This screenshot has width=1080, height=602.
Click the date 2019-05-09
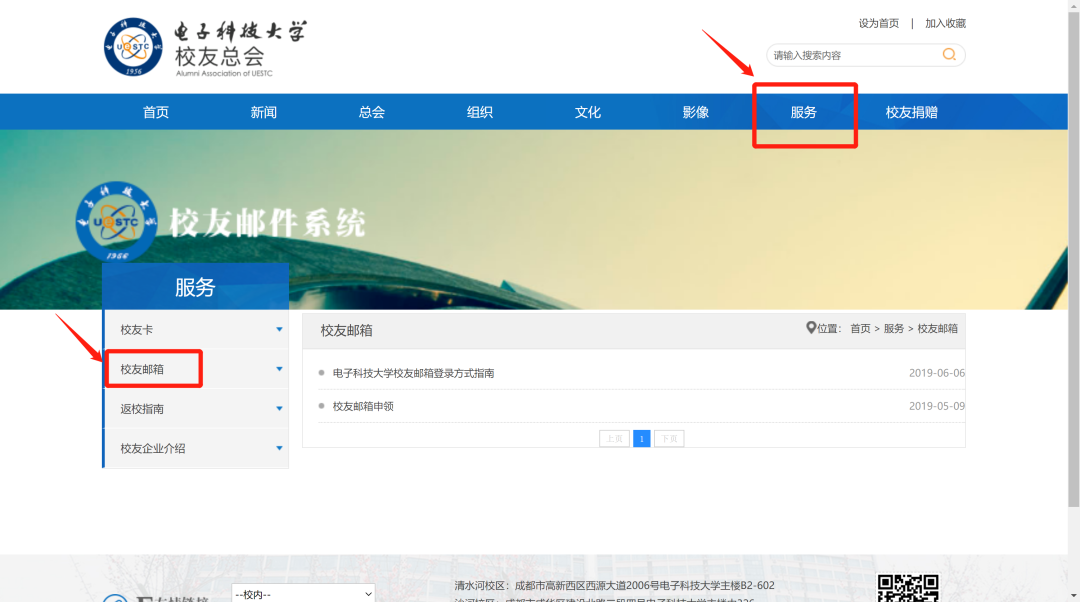[937, 406]
